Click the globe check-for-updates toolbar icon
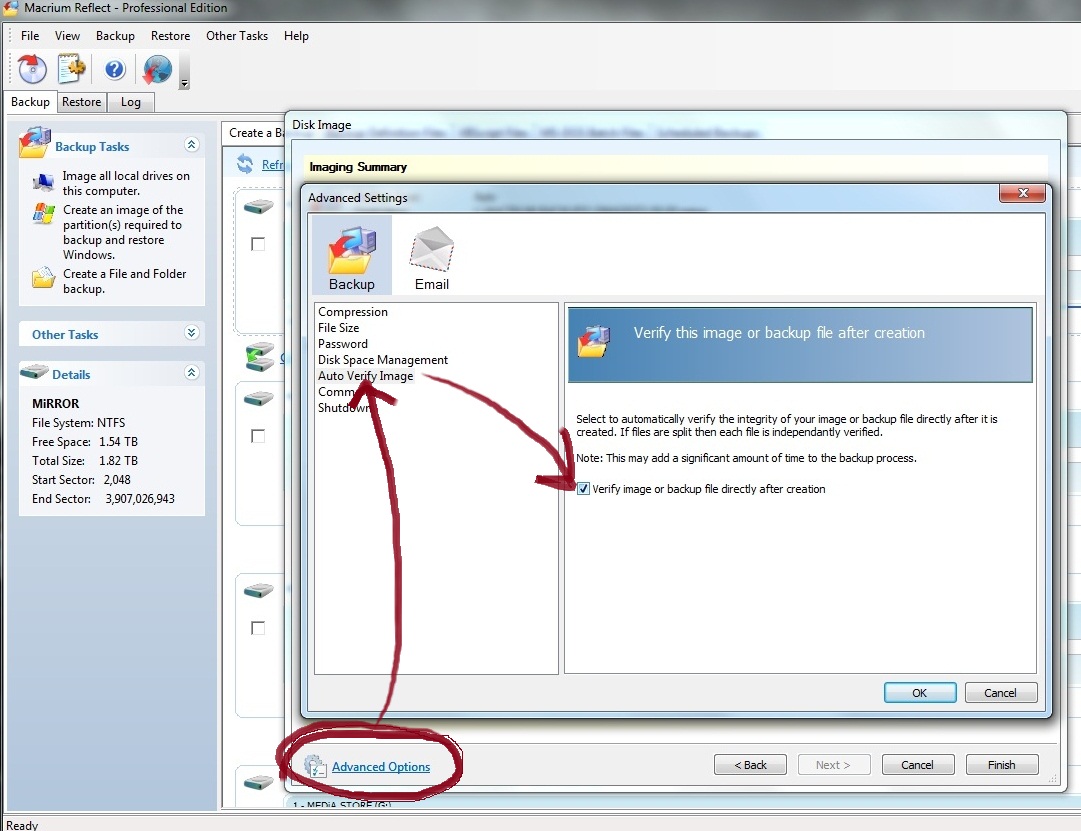1081x831 pixels. pos(157,69)
